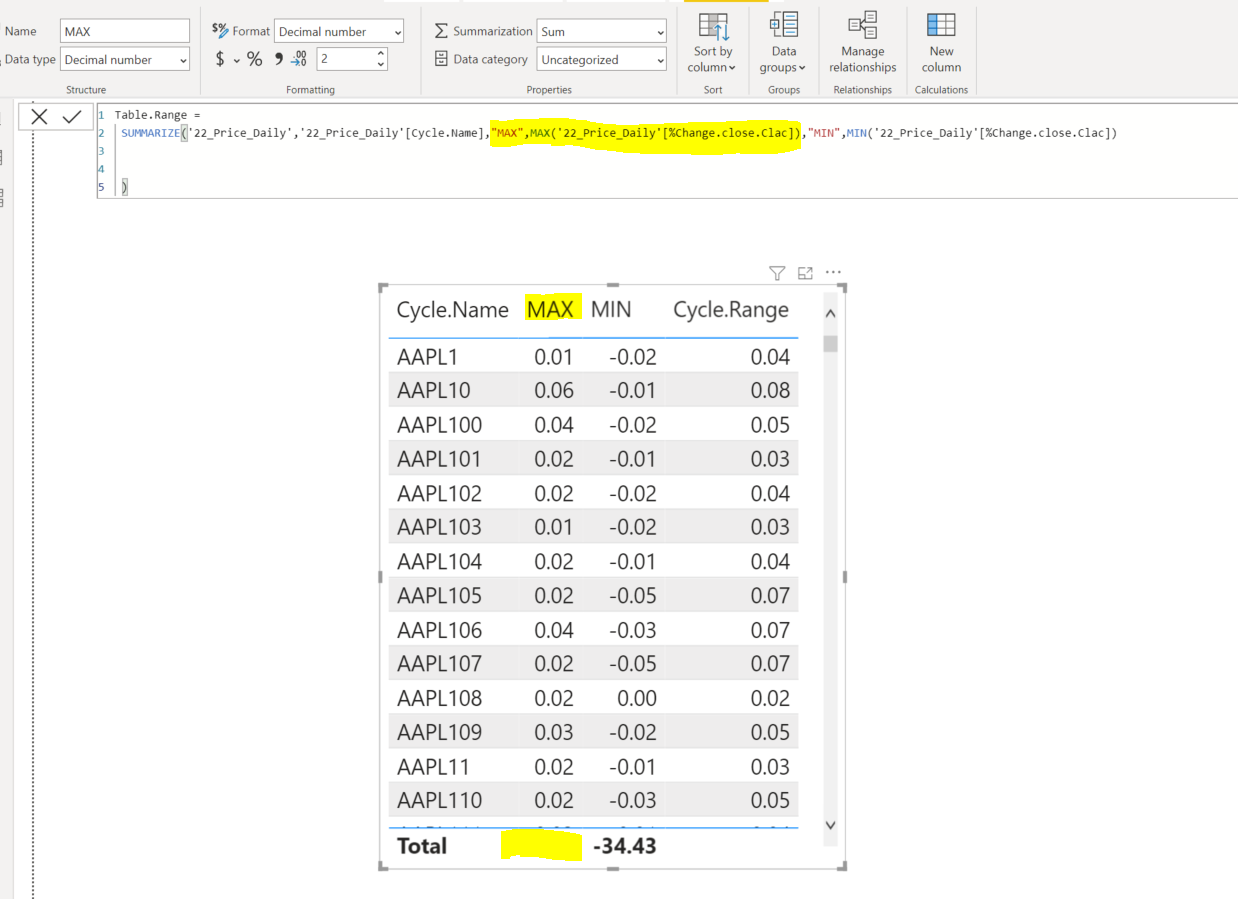The width and height of the screenshot is (1238, 899).
Task: Decrease decimal places stepper down arrow
Action: tap(381, 65)
